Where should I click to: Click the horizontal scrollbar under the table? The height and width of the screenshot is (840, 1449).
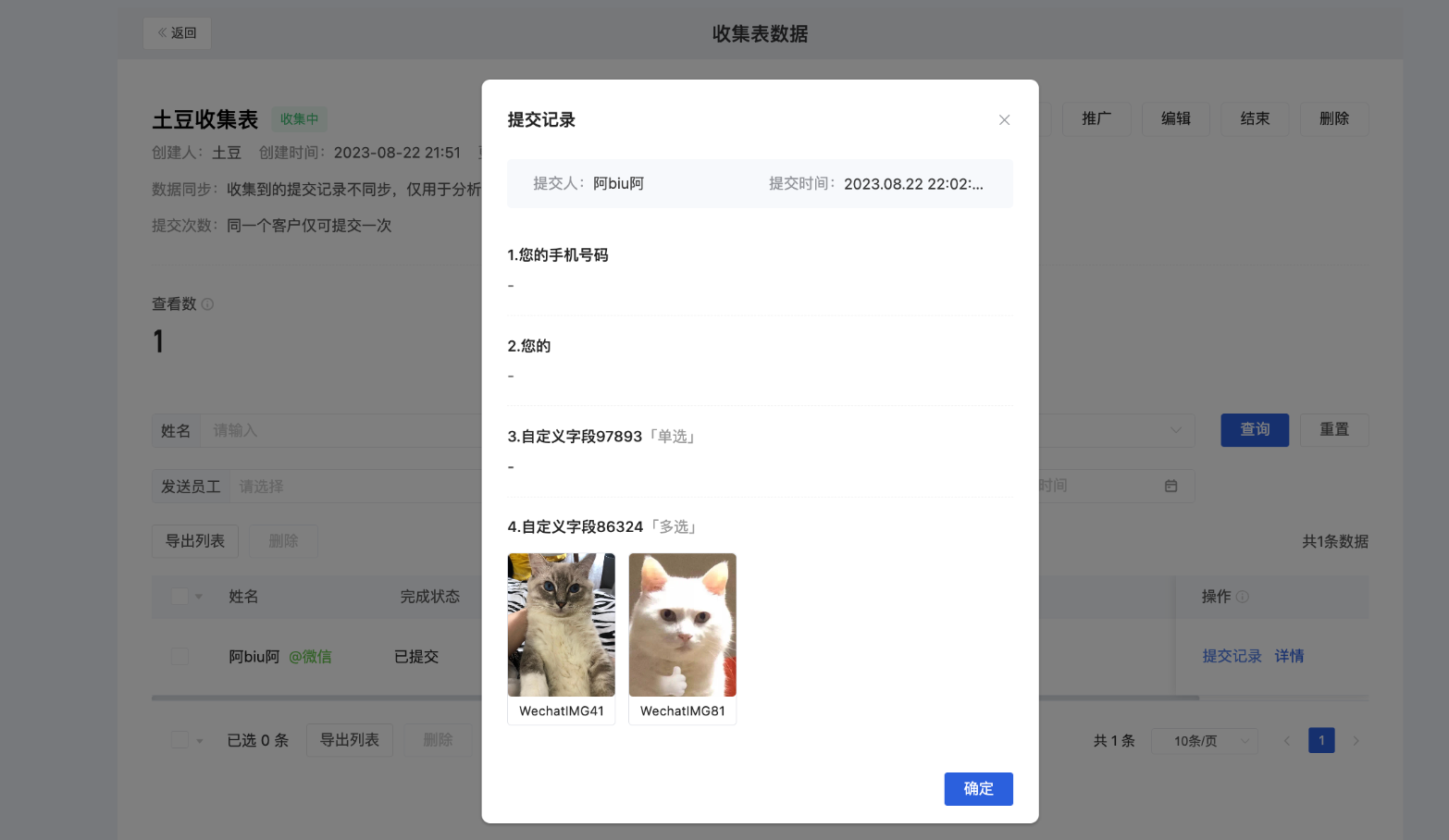pyautogui.click(x=675, y=698)
